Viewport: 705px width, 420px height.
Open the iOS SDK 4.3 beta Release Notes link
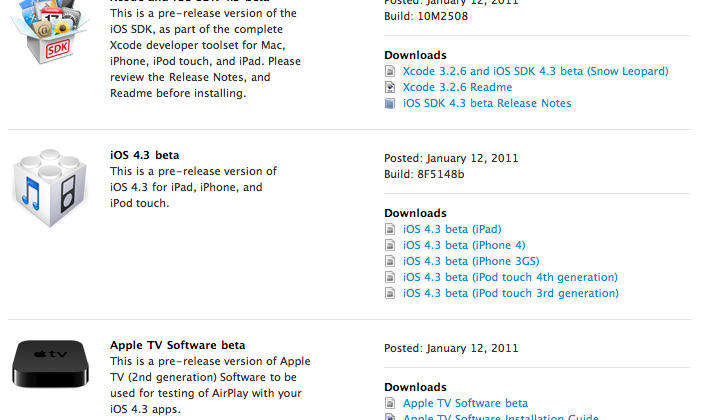pos(487,104)
